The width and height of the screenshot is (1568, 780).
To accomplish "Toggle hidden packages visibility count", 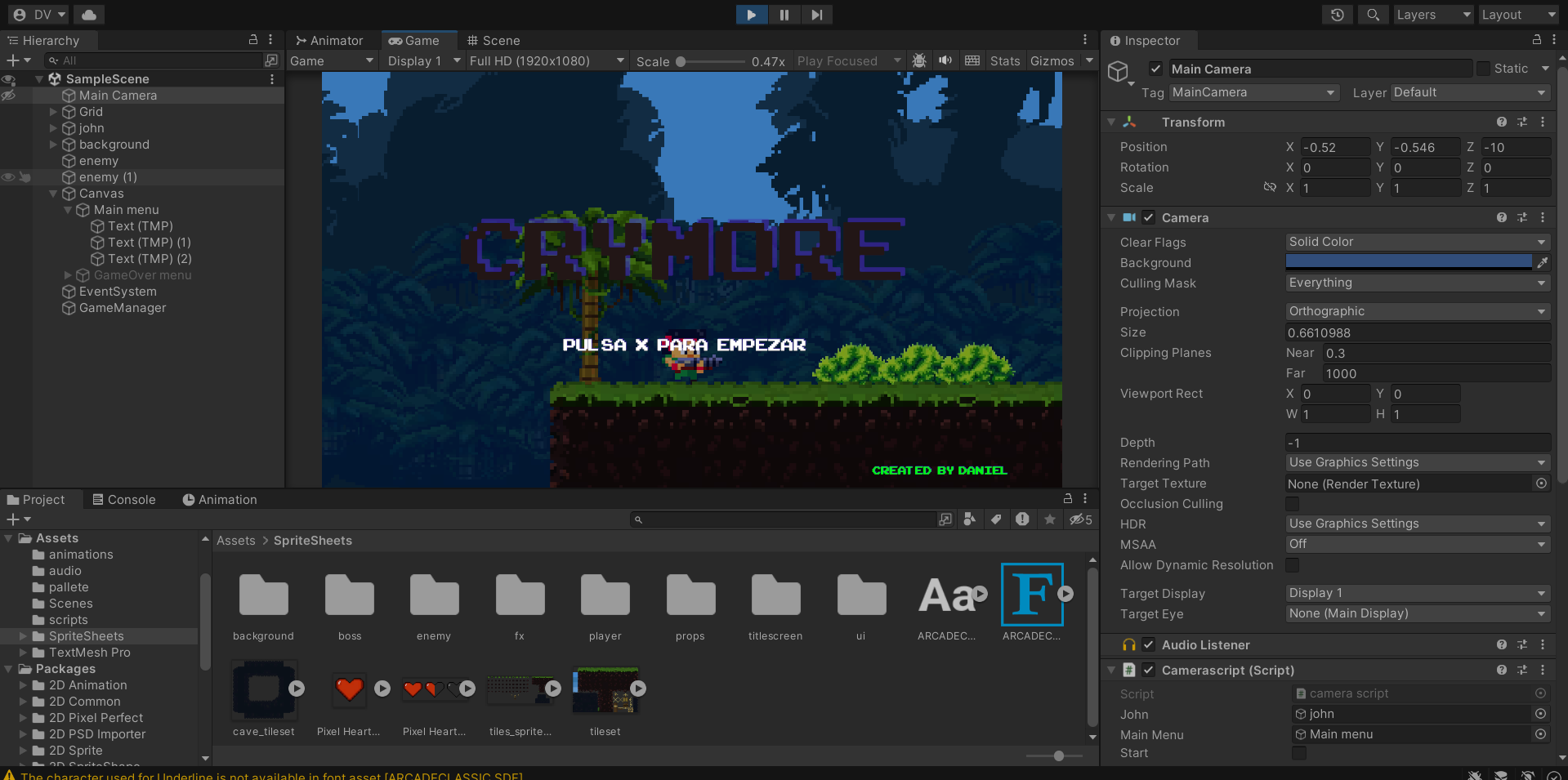I will [x=1081, y=519].
